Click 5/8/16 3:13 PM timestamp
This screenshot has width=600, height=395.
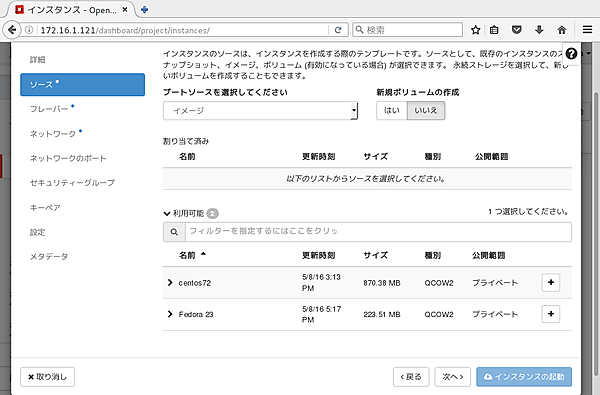pyautogui.click(x=321, y=282)
